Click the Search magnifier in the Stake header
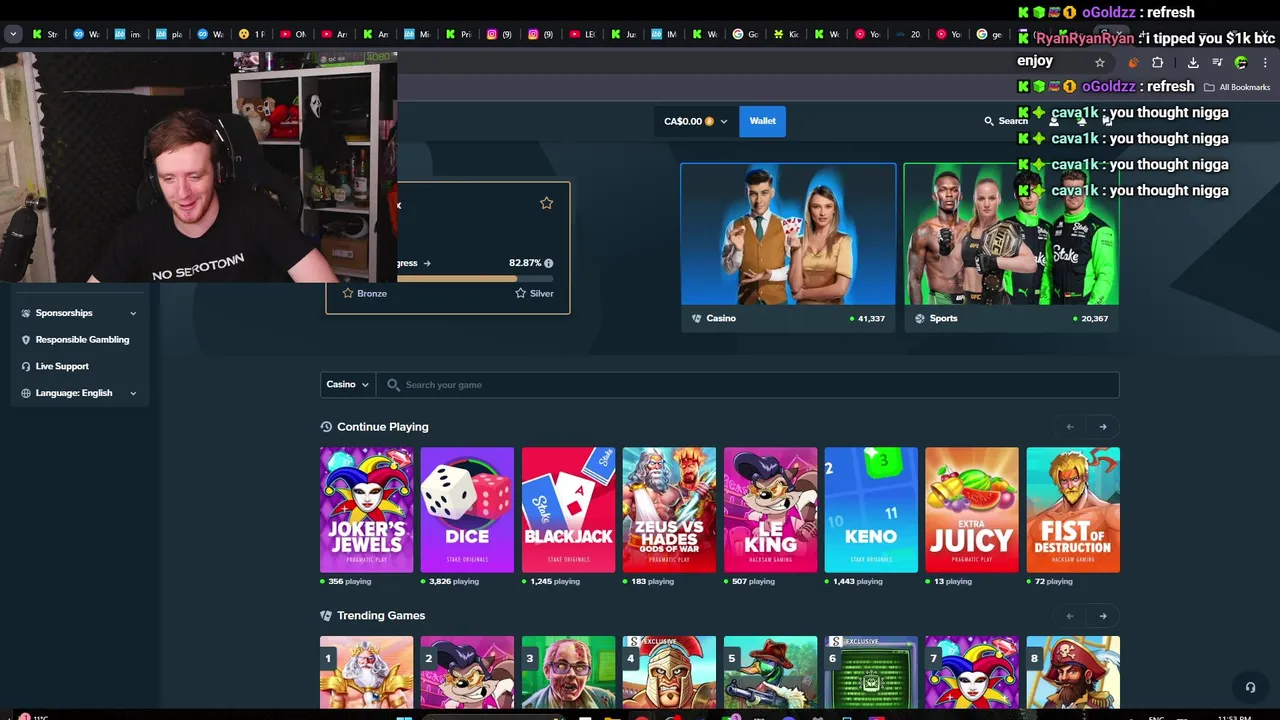Screen dimensions: 1280x720 (989, 121)
